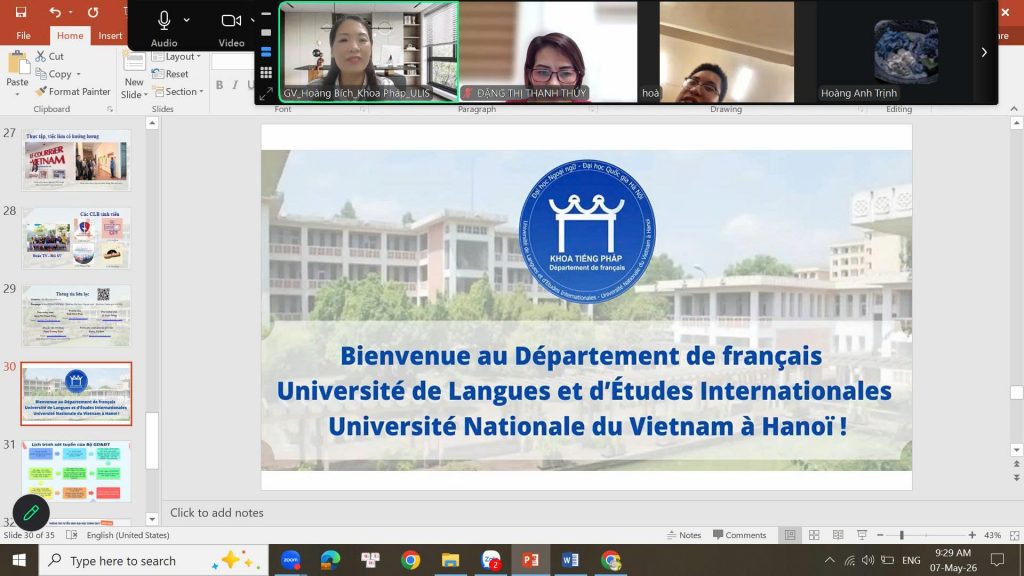This screenshot has width=1024, height=576.
Task: Select slide 31 thumbnail
Action: coord(76,472)
